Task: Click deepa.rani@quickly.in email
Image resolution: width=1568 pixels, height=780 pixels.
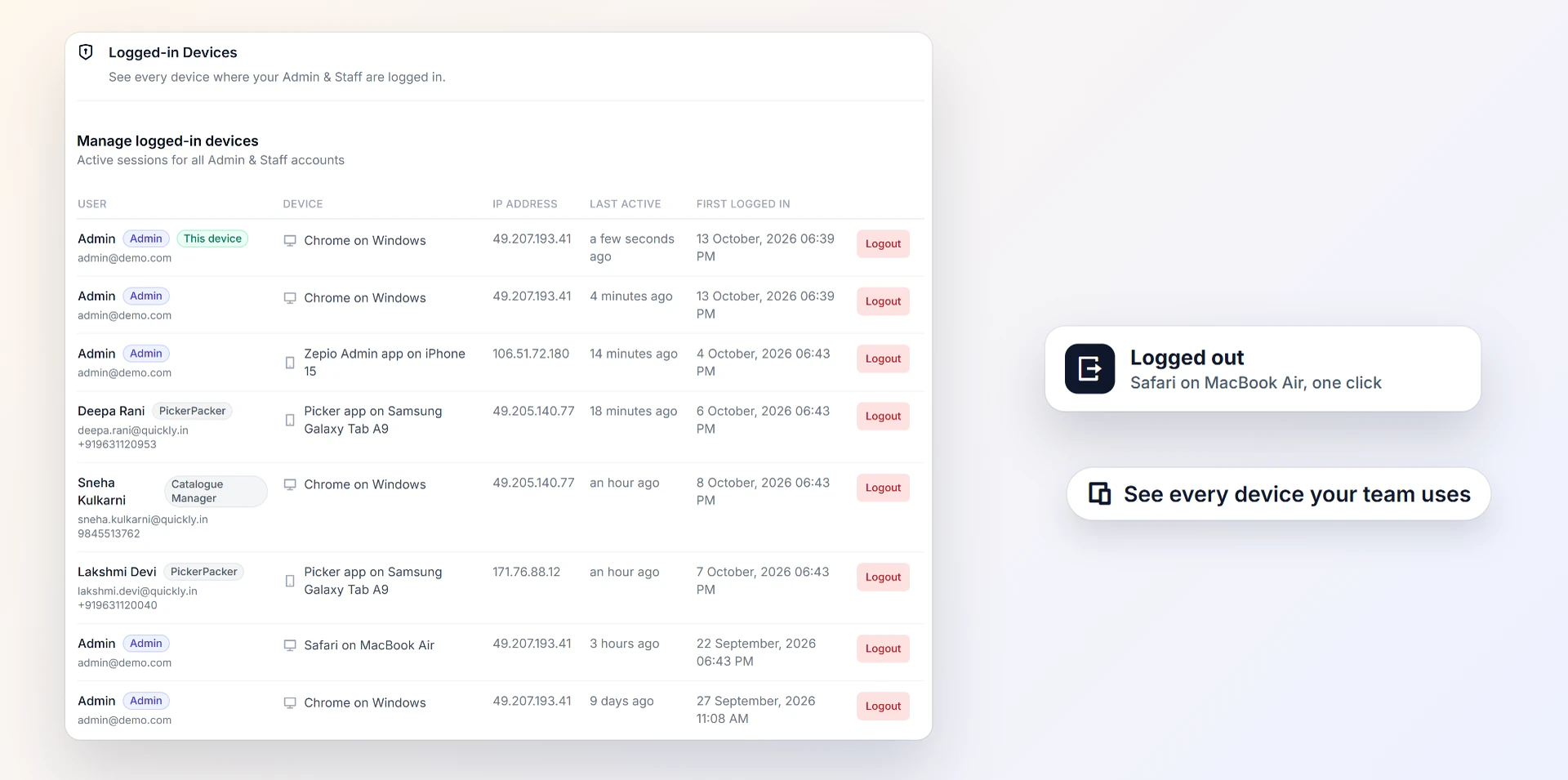Action: tap(133, 430)
